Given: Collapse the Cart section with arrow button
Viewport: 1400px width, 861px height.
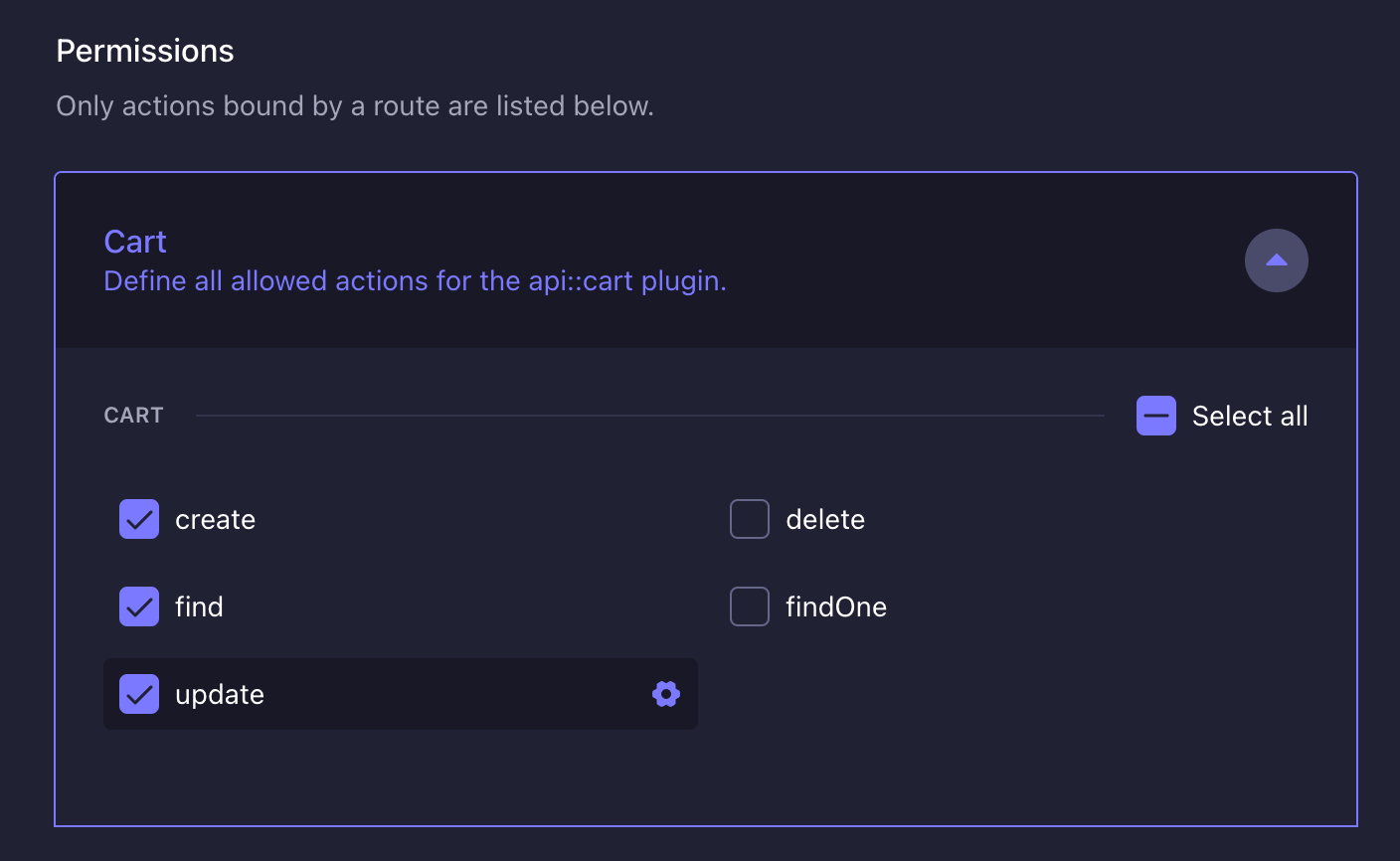Looking at the screenshot, I should tap(1277, 260).
